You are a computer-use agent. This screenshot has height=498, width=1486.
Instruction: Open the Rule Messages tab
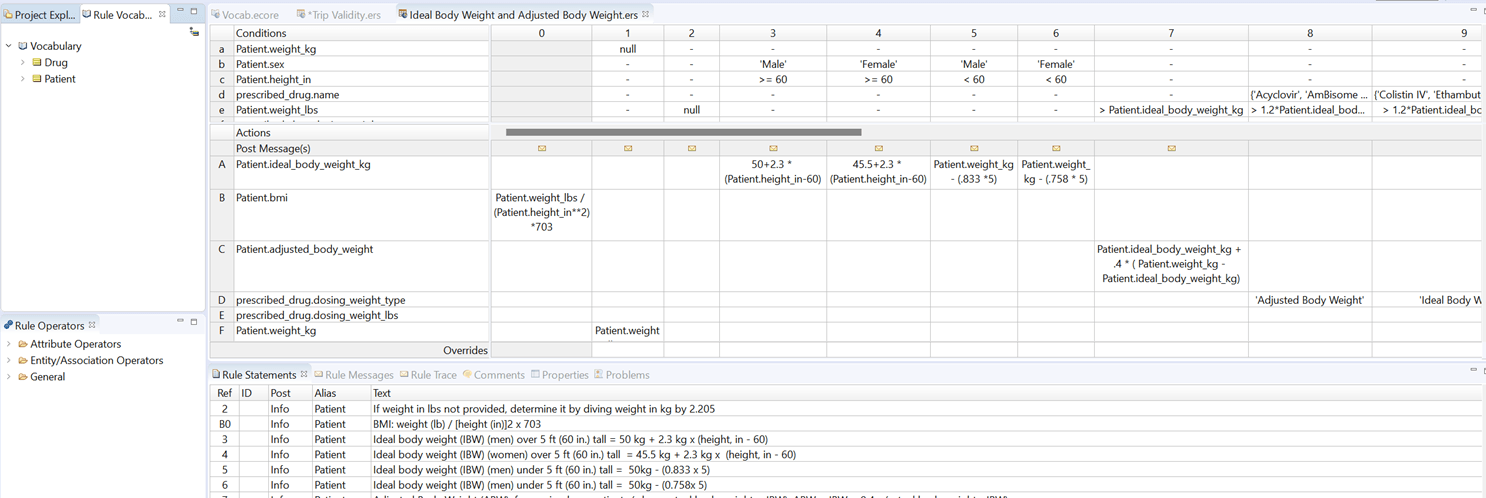click(x=359, y=375)
